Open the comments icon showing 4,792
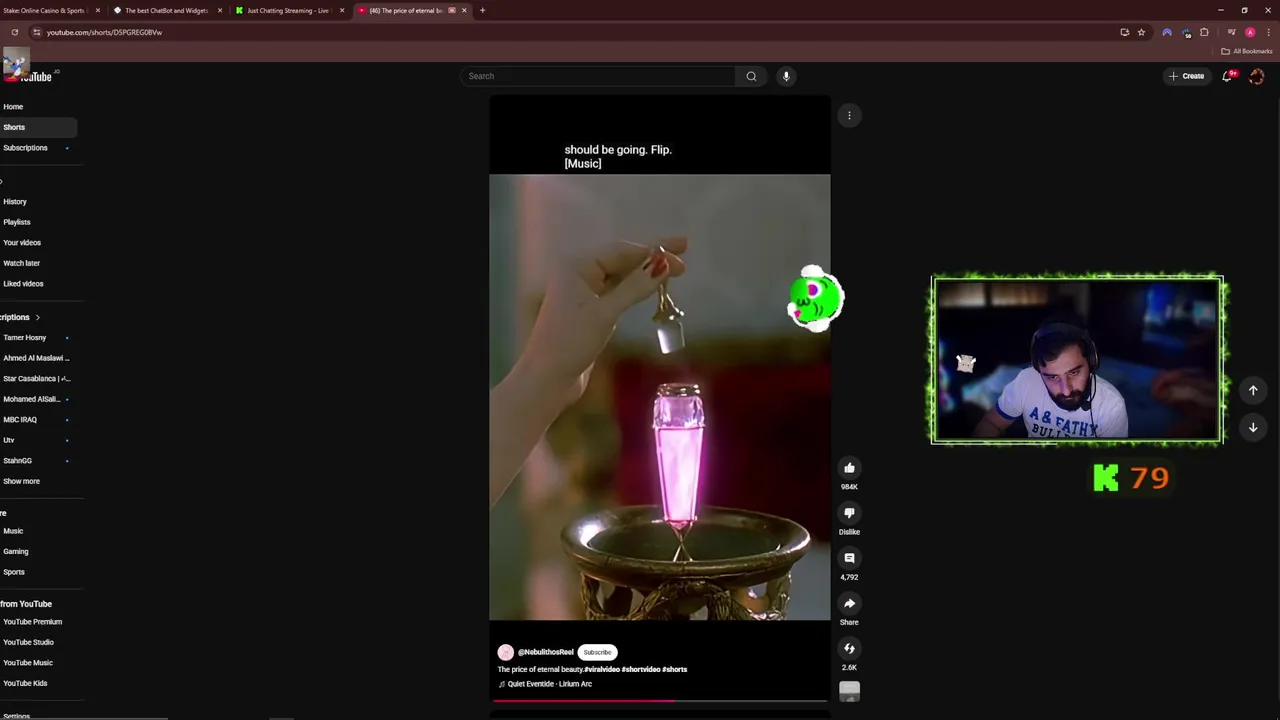1280x720 pixels. 849,558
